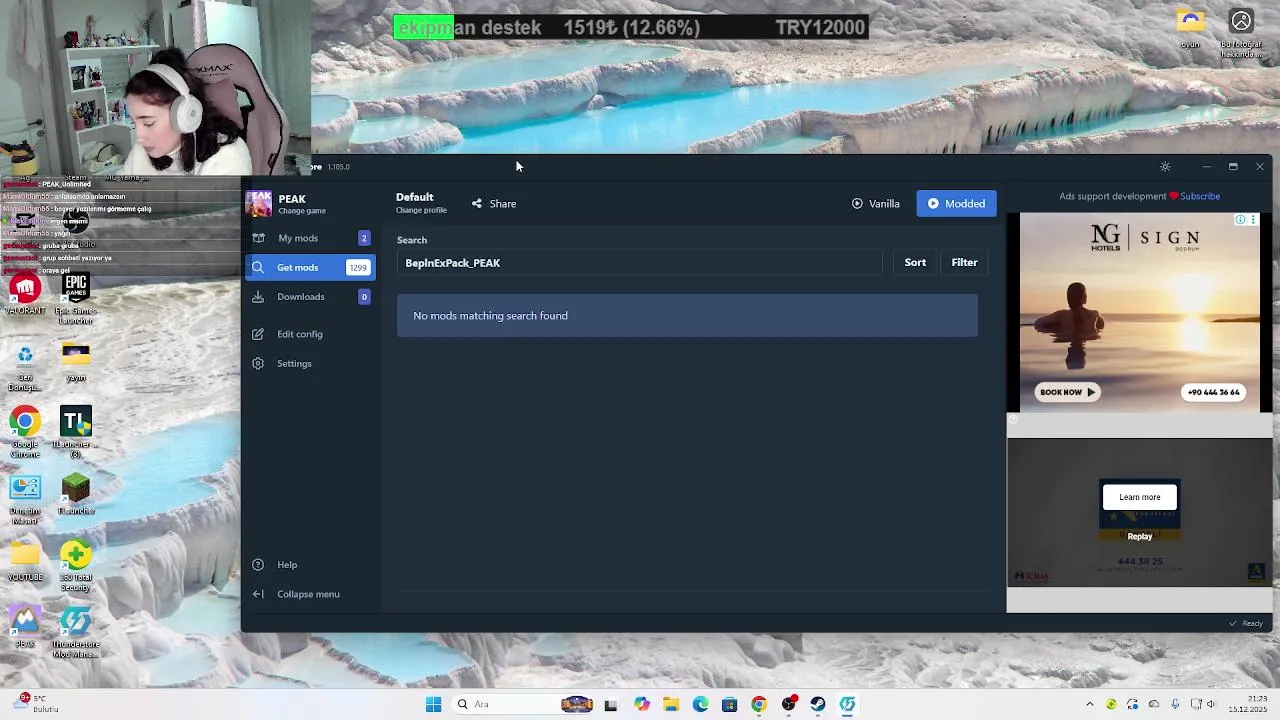The width and height of the screenshot is (1280, 720).
Task: Open the Denetim Masası desktop icon
Action: [x=25, y=499]
